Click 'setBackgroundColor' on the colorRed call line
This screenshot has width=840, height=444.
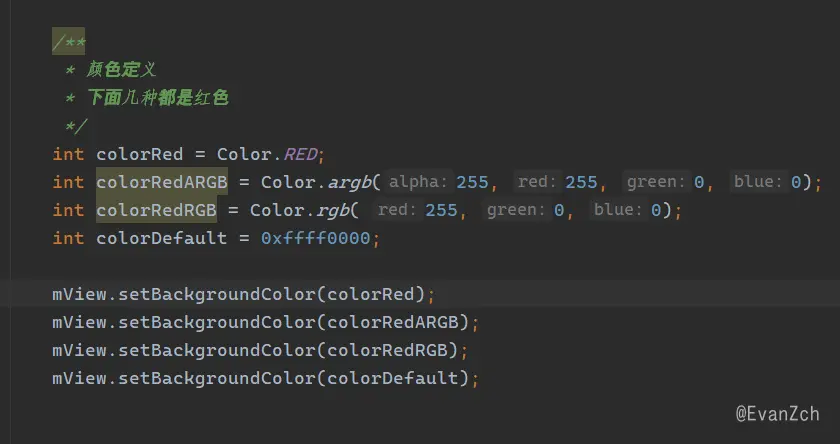point(216,295)
